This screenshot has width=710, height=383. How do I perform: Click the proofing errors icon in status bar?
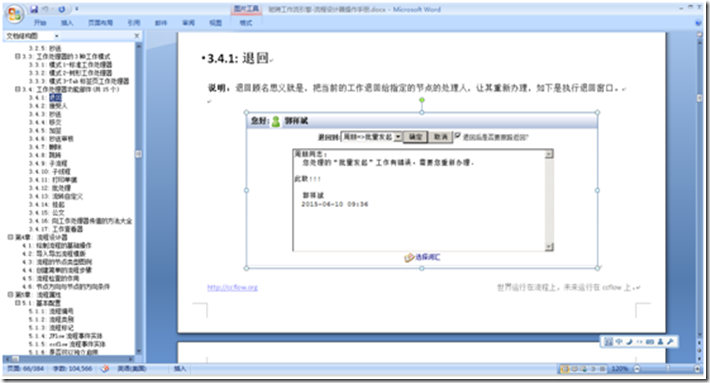click(105, 369)
